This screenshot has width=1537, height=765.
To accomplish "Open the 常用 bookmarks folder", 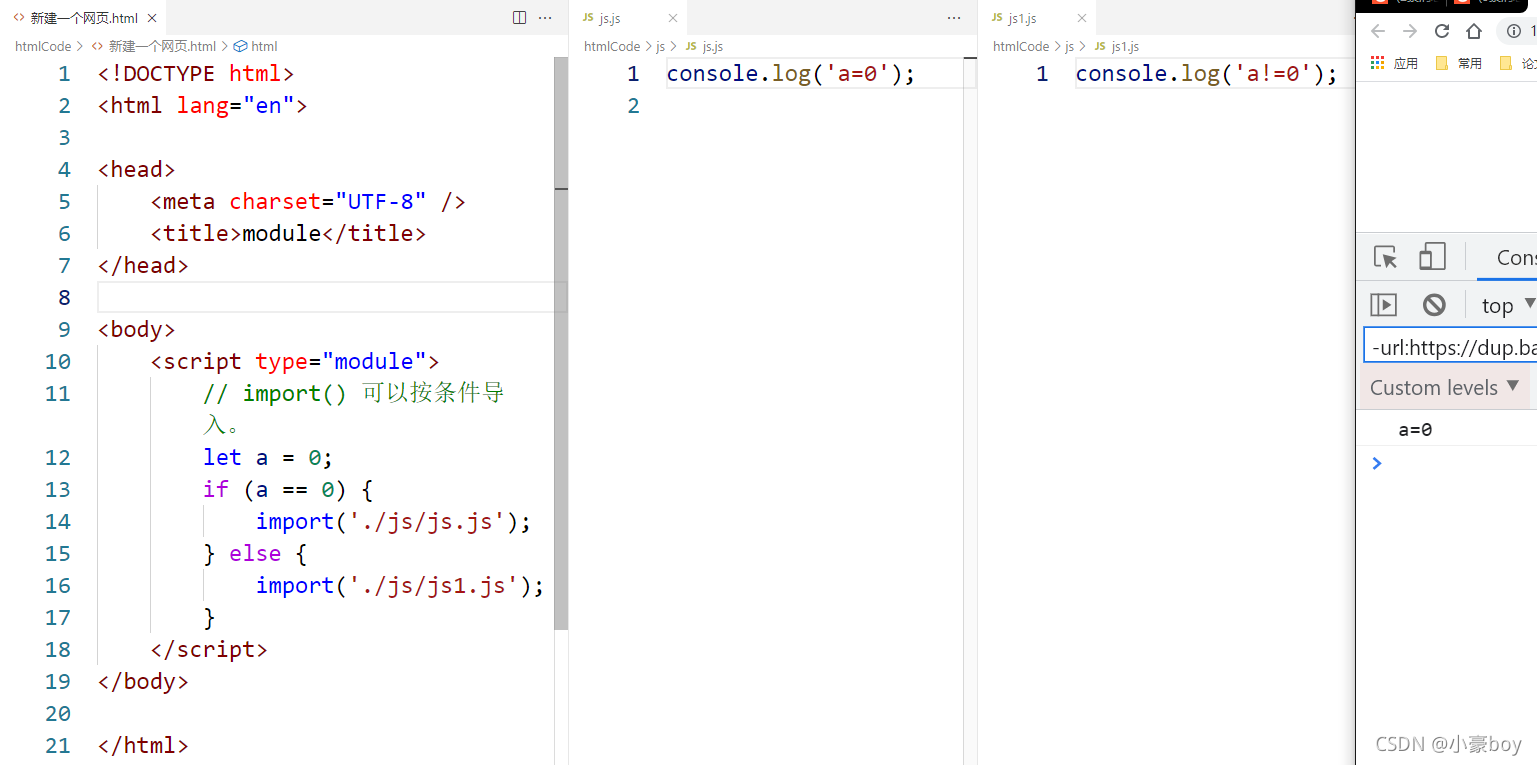I will click(1459, 63).
